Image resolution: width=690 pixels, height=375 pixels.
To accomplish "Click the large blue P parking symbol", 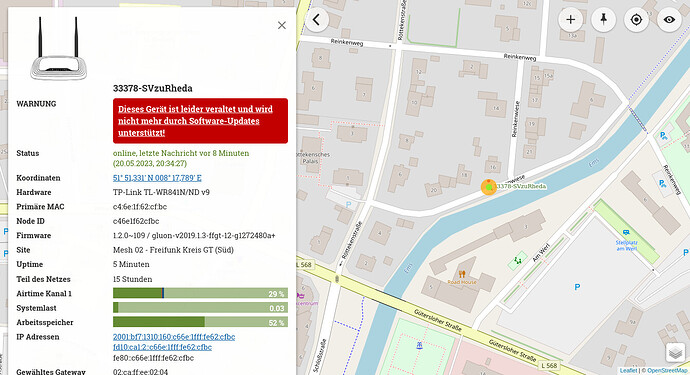I will (577, 287).
